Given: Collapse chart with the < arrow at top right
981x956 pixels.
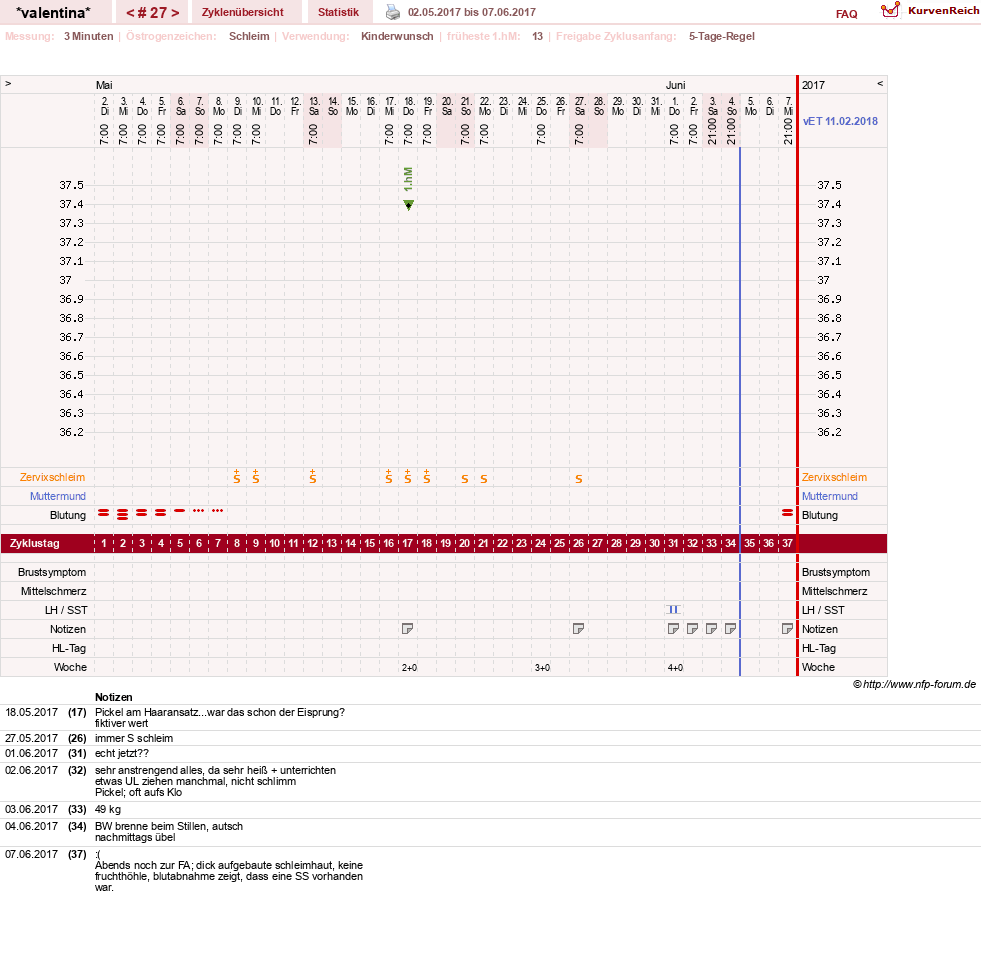Looking at the screenshot, I should click(x=880, y=83).
